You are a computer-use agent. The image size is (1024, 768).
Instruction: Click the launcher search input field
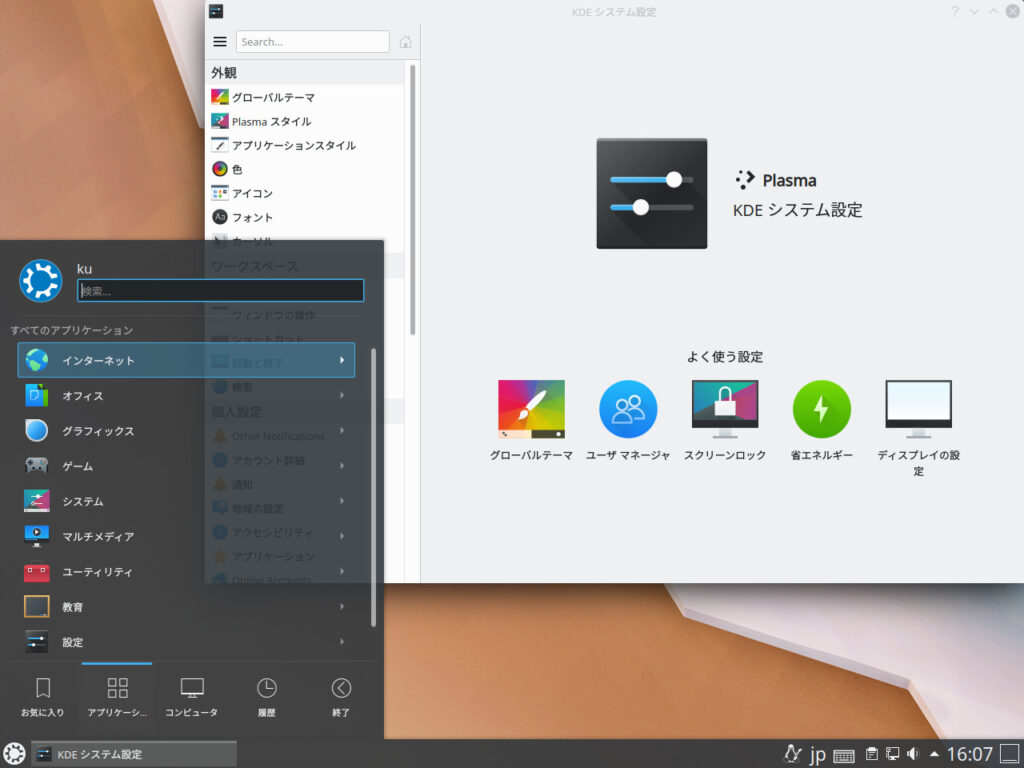coord(220,290)
